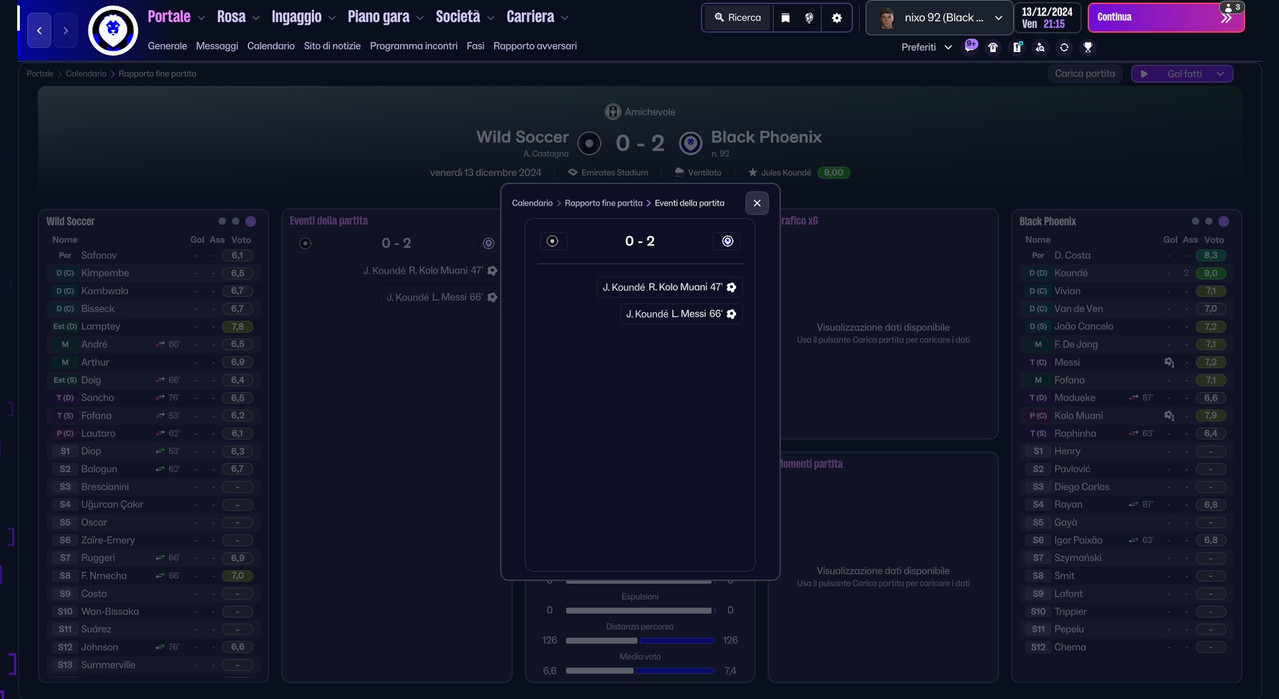1279x699 pixels.
Task: Click the Jules Koundé 9,00 star rating
Action: (x=799, y=173)
